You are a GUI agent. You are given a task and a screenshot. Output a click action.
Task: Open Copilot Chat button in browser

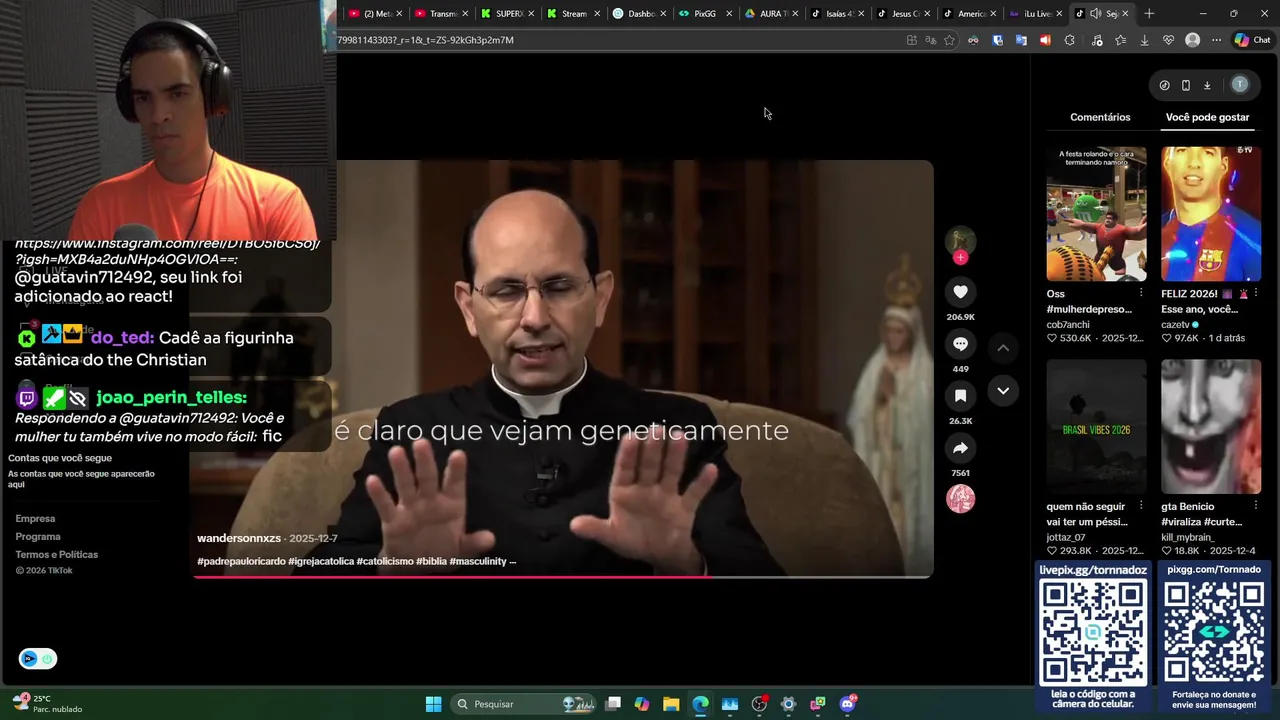tap(1252, 40)
